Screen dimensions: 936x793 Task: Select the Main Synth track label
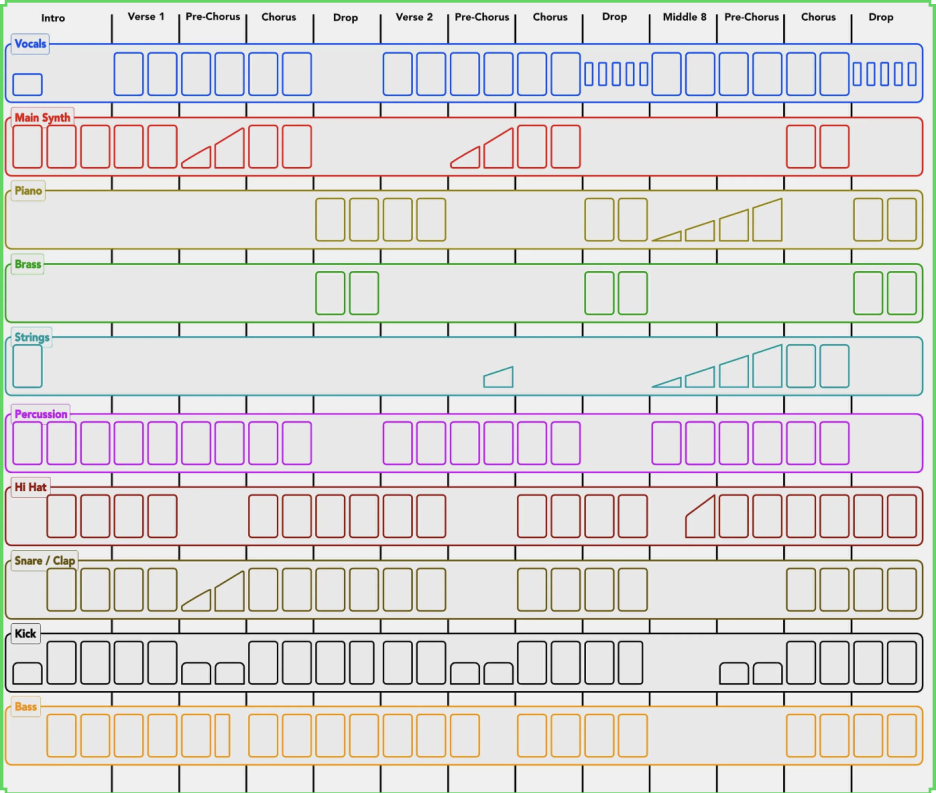click(42, 118)
